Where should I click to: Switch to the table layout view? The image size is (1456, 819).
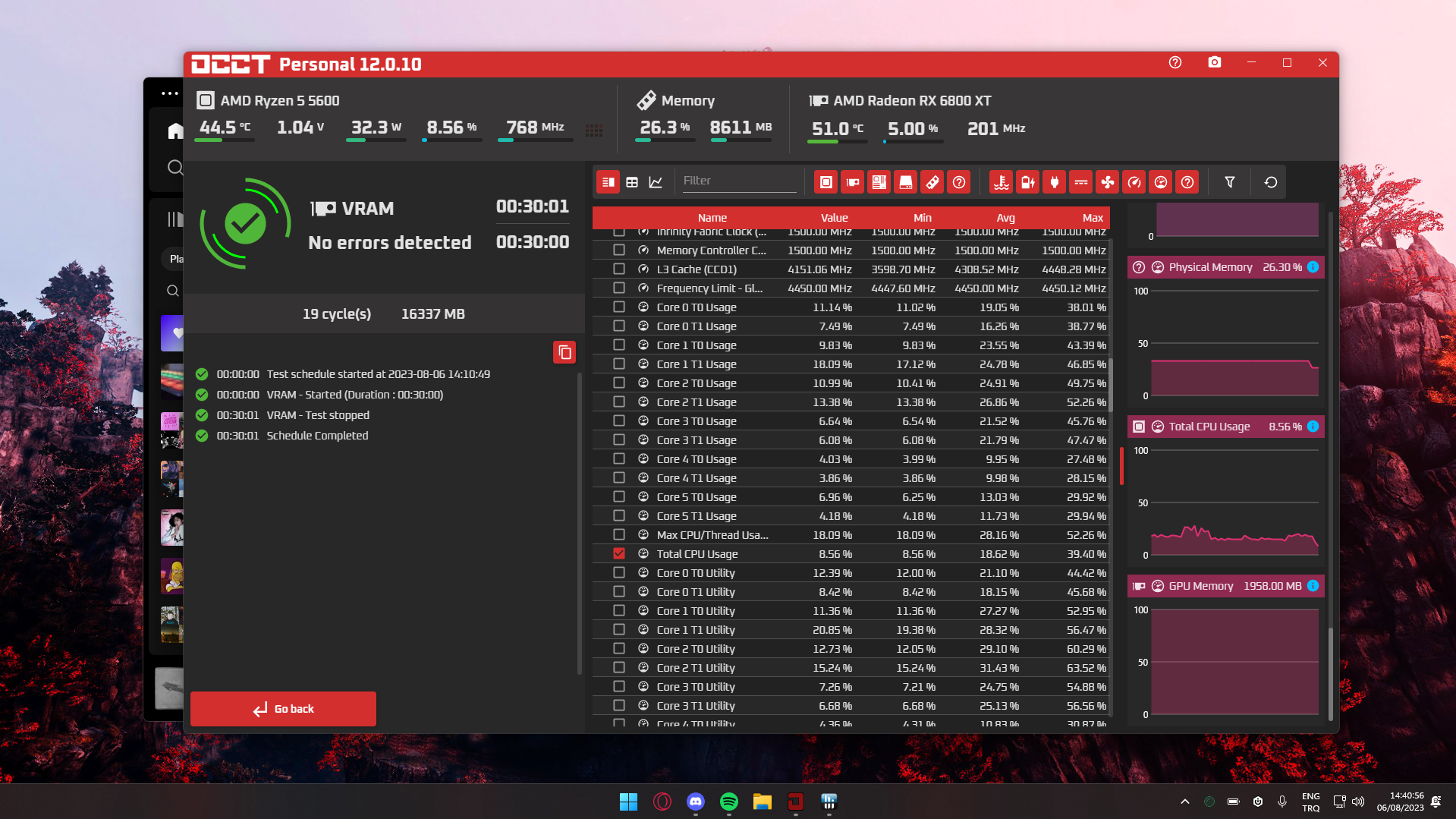click(x=632, y=182)
